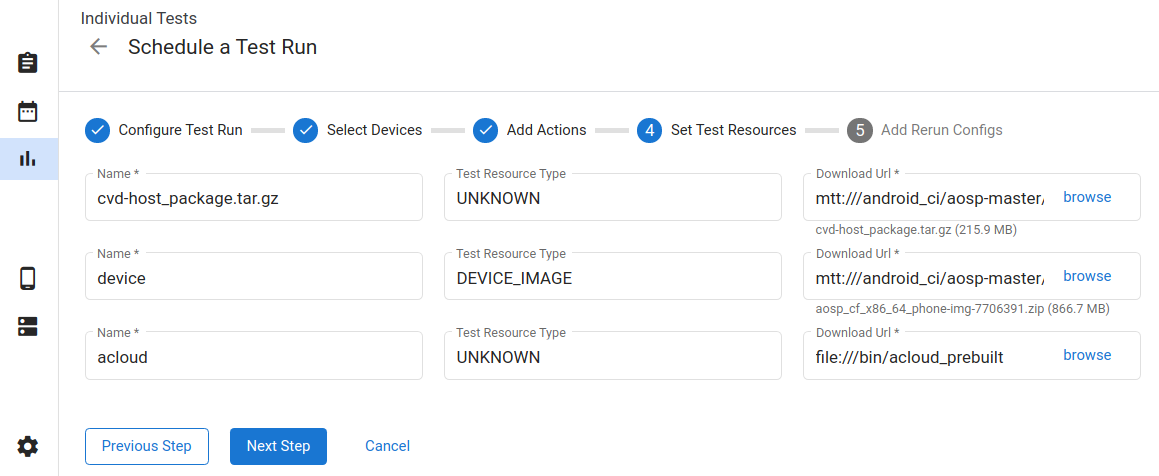Screen dimensions: 1159x476
Task: Edit the Name field containing acloud
Action: (254, 357)
